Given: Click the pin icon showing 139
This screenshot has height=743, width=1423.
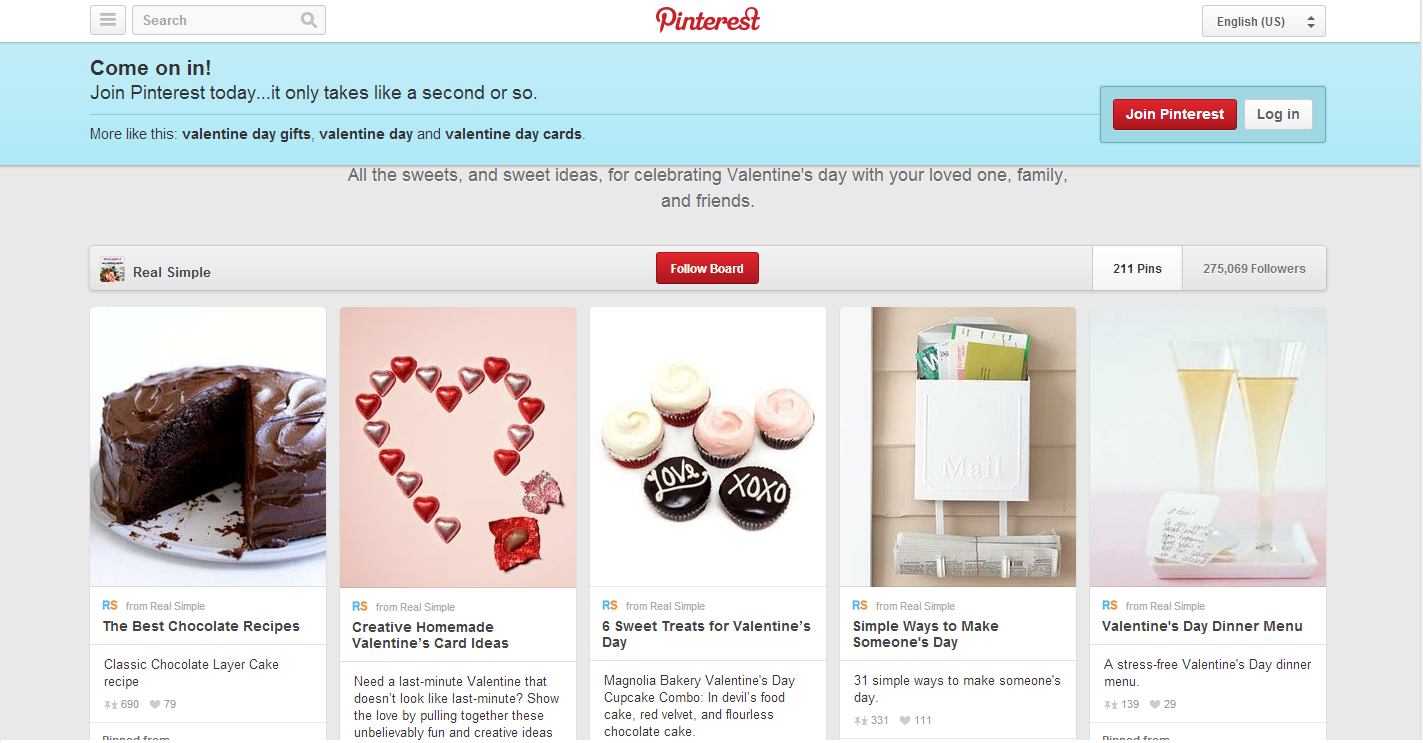Looking at the screenshot, I should [x=1110, y=705].
